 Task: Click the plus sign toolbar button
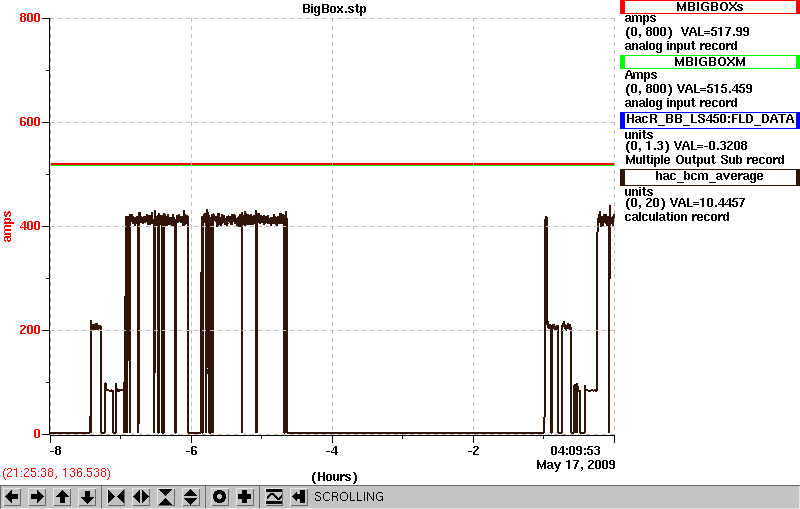click(245, 497)
